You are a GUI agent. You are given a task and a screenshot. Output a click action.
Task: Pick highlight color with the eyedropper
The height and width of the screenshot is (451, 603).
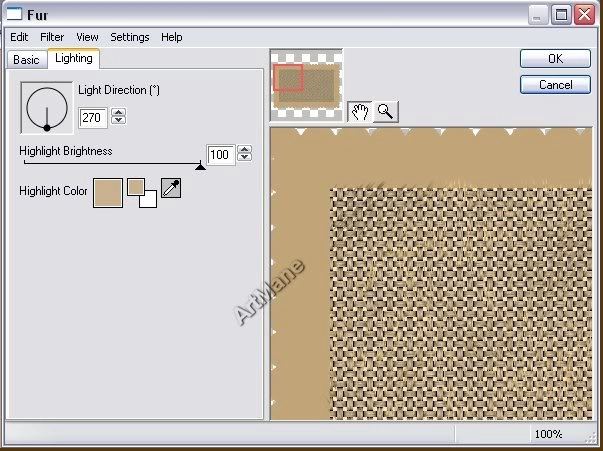tap(171, 188)
